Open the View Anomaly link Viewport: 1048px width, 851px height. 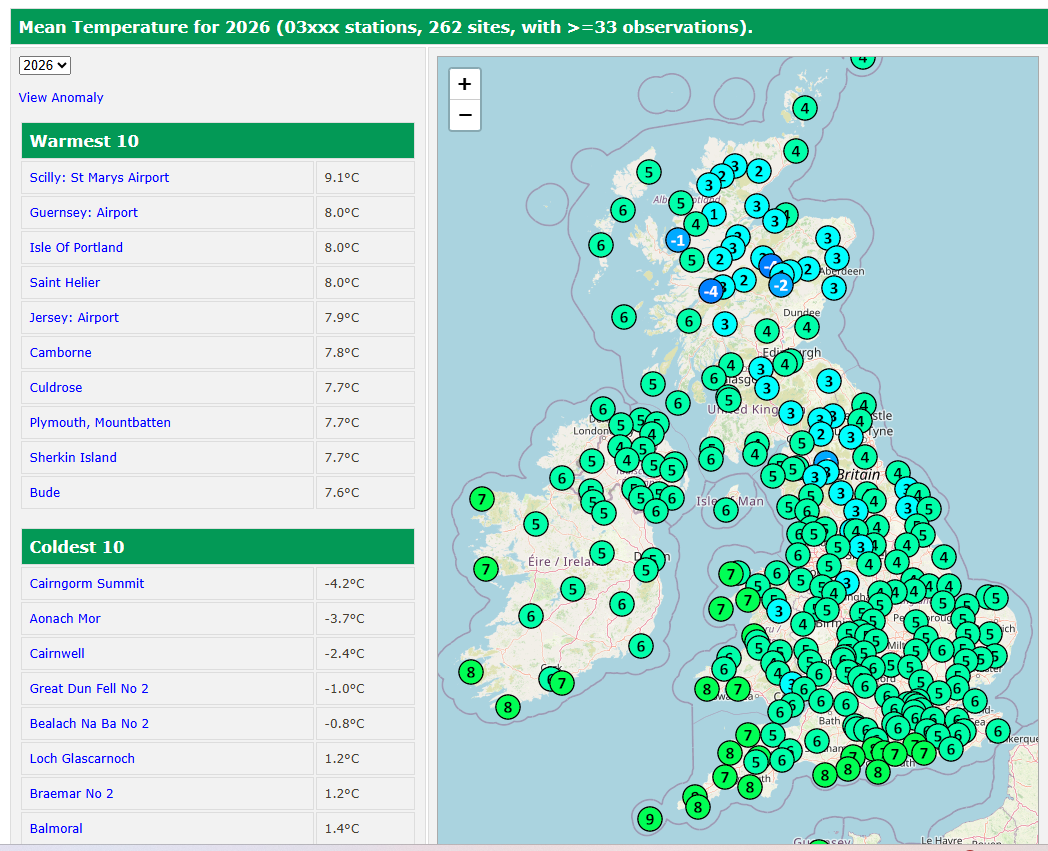click(x=61, y=97)
